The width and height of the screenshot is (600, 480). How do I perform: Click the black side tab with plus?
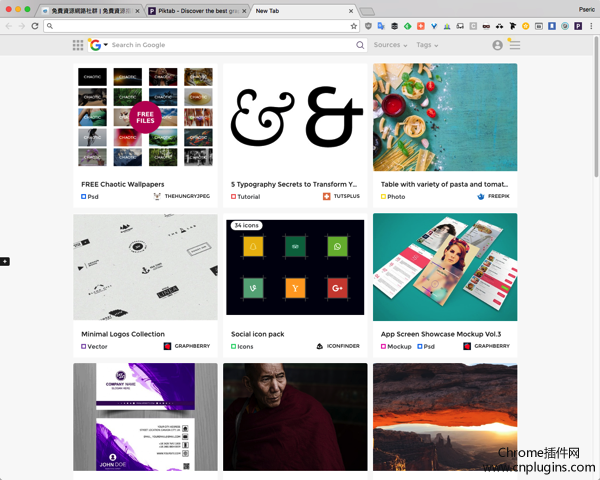5,261
